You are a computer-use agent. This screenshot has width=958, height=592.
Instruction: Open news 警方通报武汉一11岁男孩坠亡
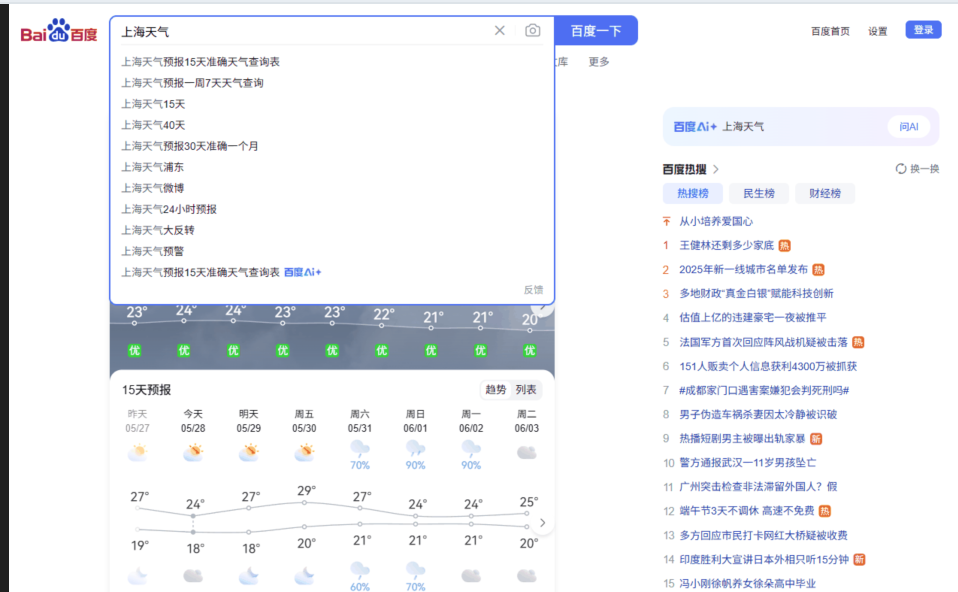point(748,462)
